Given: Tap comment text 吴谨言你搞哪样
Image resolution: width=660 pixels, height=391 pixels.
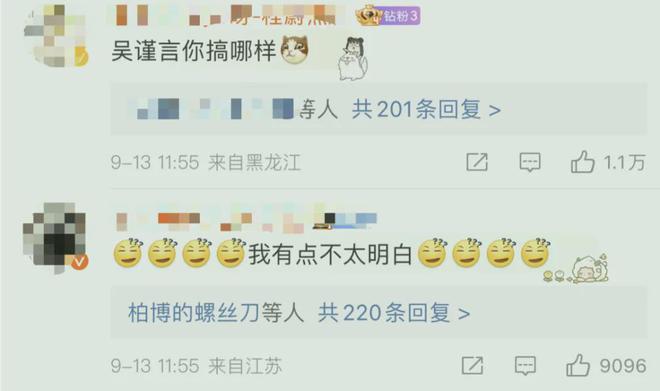Looking at the screenshot, I should pyautogui.click(x=194, y=51).
